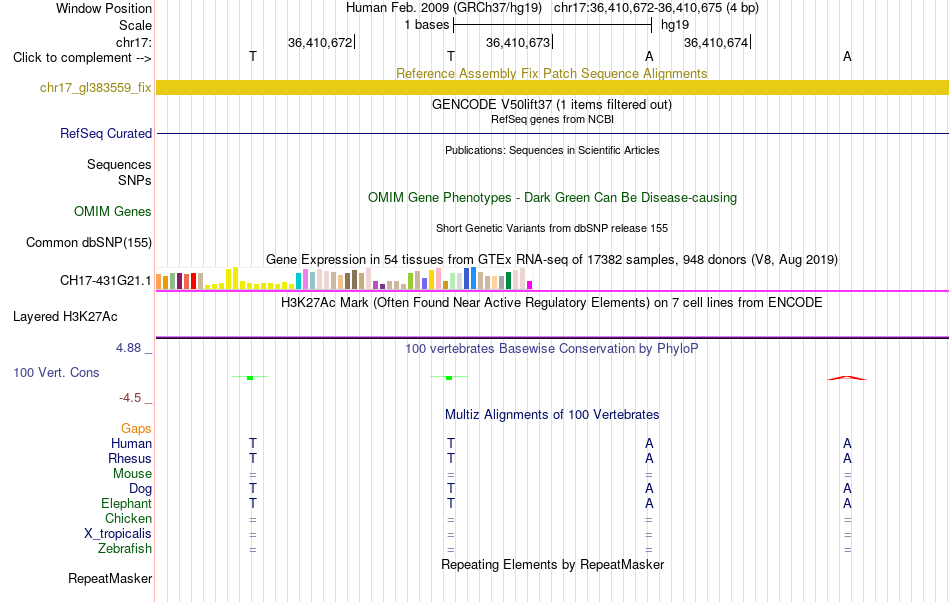Click the chr17: ruler label
Image resolution: width=950 pixels, height=602 pixels.
133,42
